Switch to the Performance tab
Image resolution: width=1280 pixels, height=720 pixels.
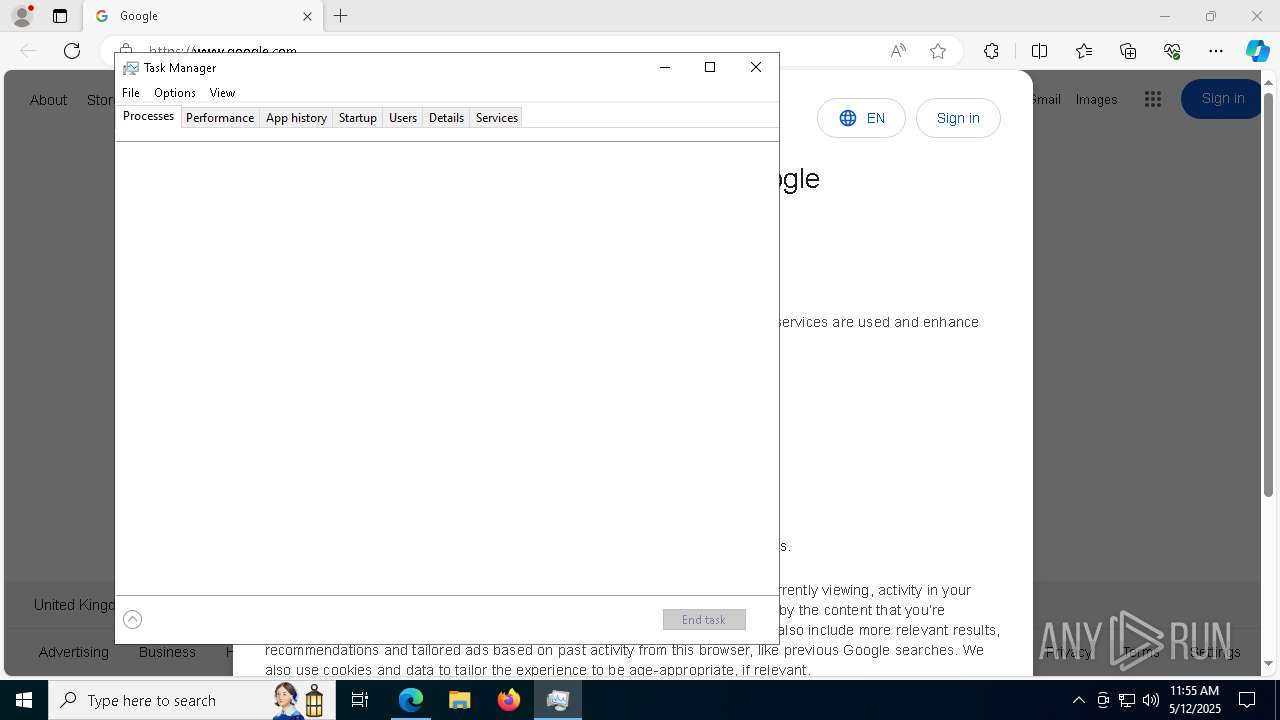click(220, 118)
